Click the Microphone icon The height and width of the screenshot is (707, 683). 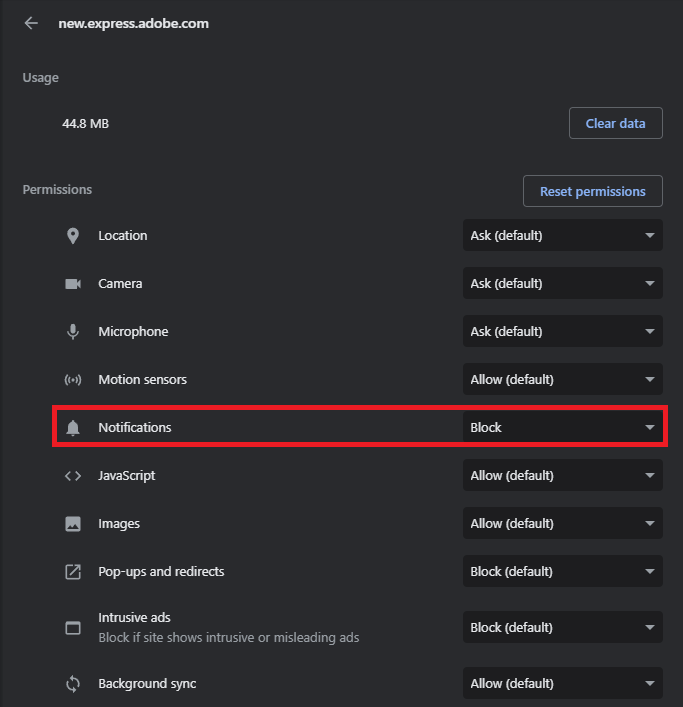click(73, 332)
